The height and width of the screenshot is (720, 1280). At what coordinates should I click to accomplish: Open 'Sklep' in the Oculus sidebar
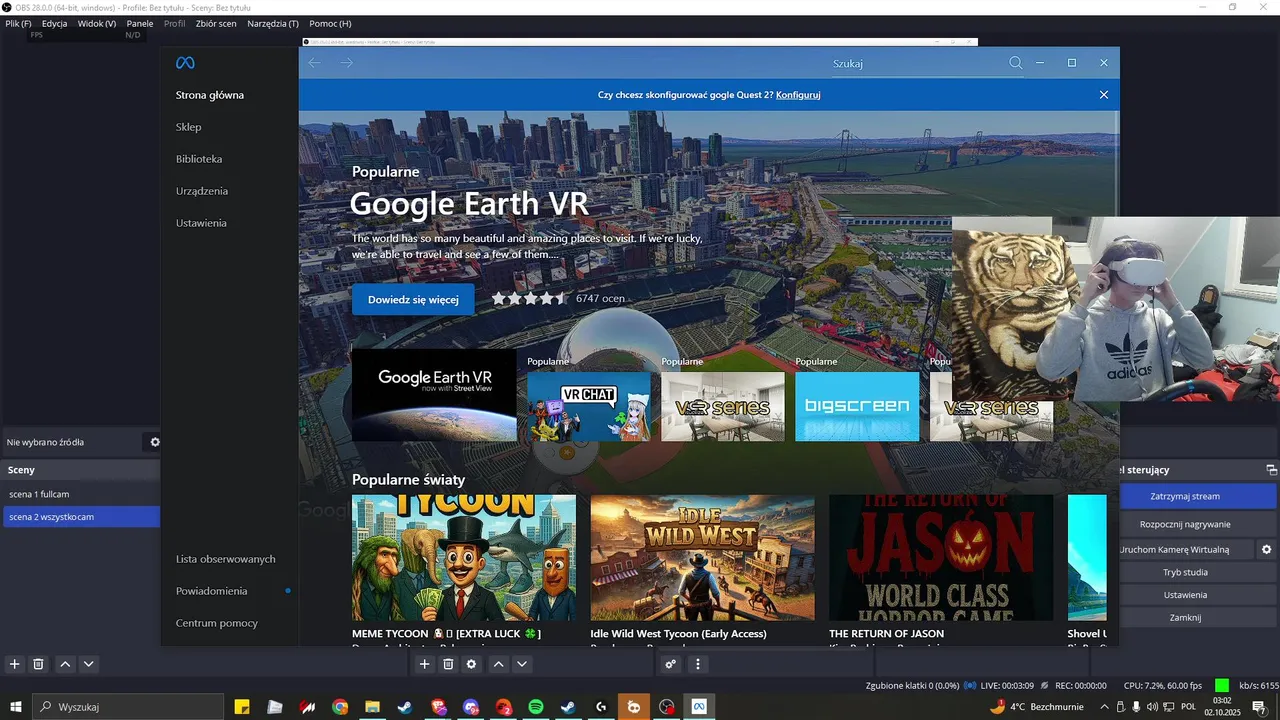tap(189, 127)
